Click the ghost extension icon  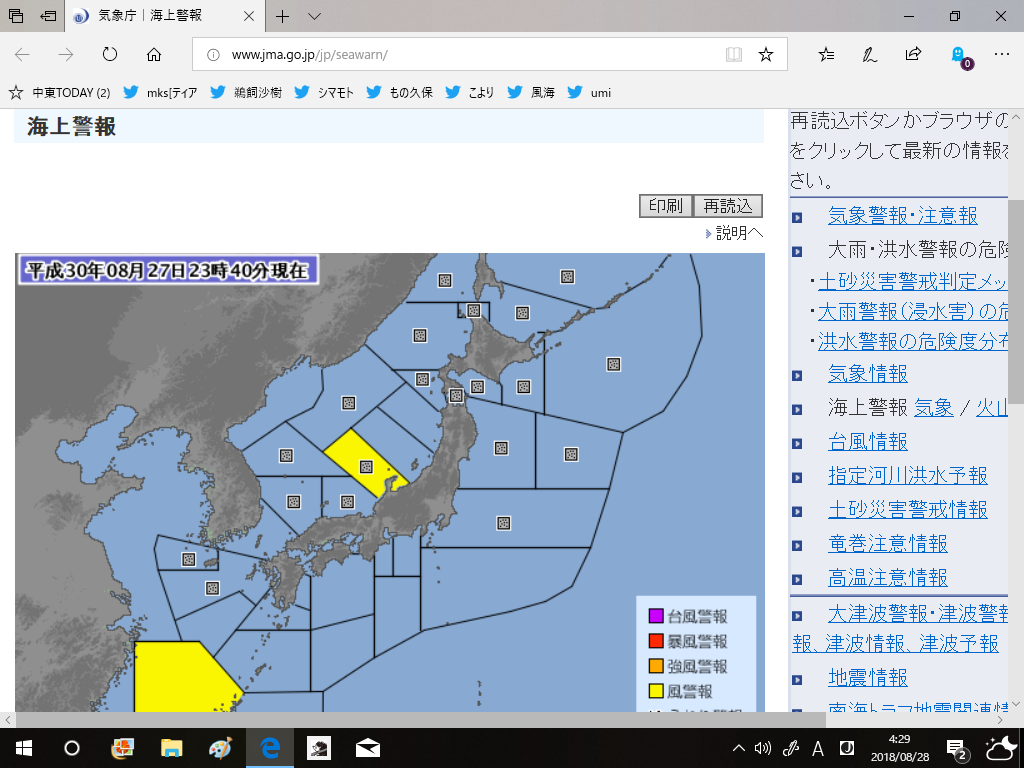[958, 55]
